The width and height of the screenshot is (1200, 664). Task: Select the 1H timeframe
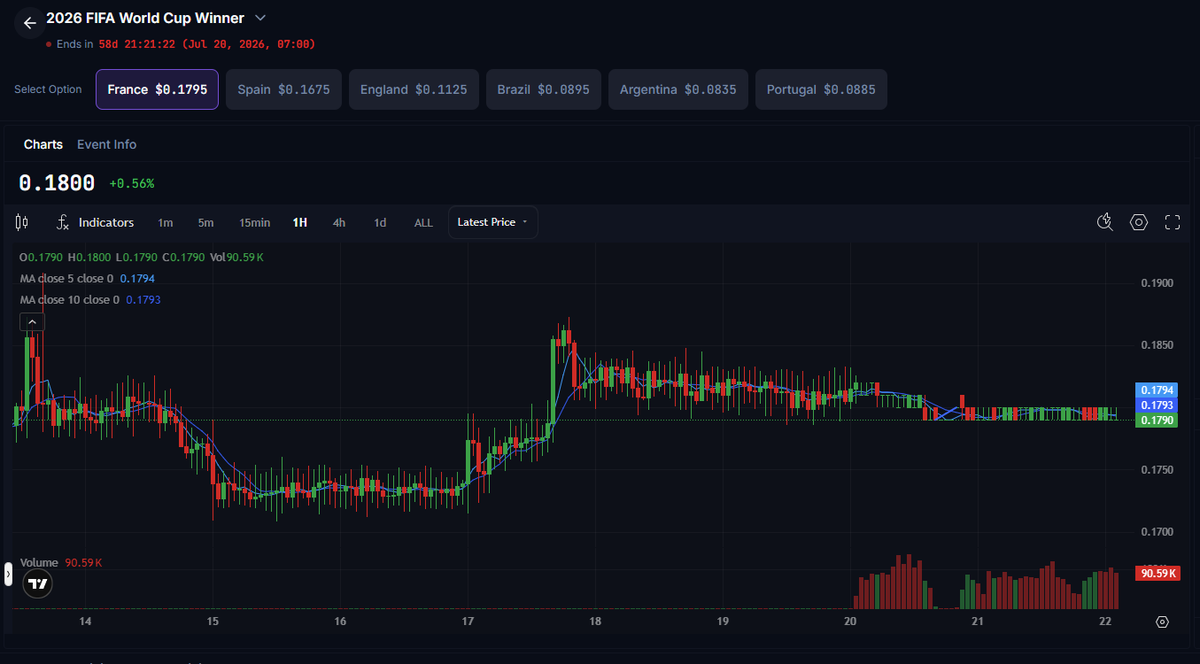click(300, 222)
